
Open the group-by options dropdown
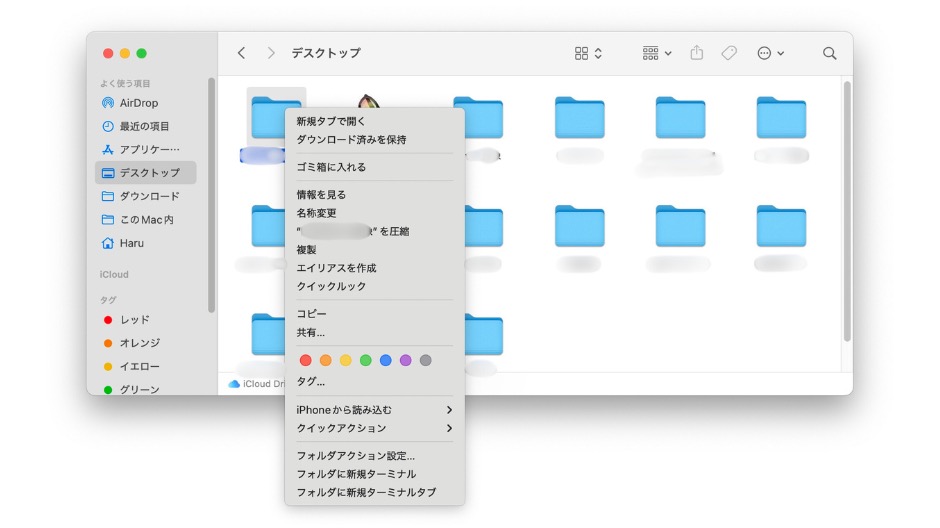click(x=657, y=53)
